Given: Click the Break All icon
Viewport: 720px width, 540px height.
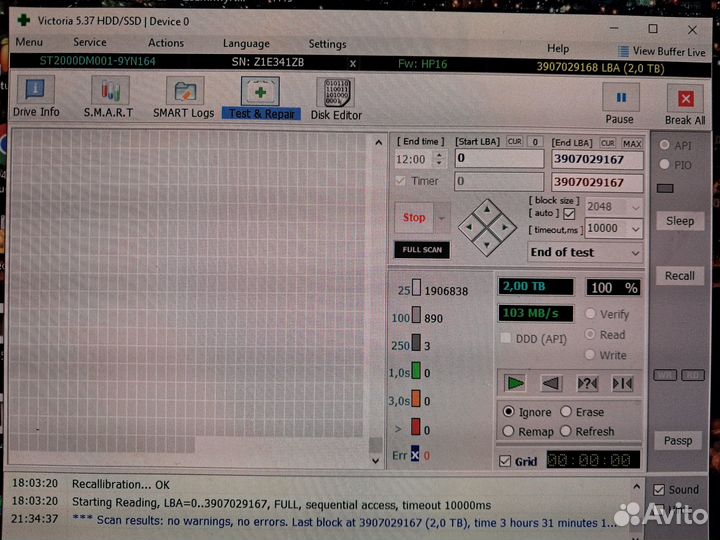Looking at the screenshot, I should 685,100.
